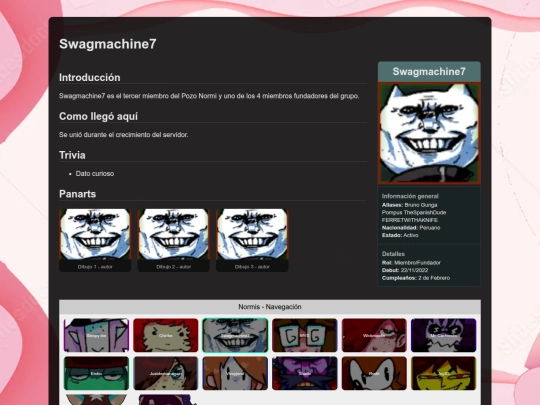Viewport: 540px width, 405px height.
Task: Click the Dibujo 1 - autor caption
Action: [x=95, y=267]
